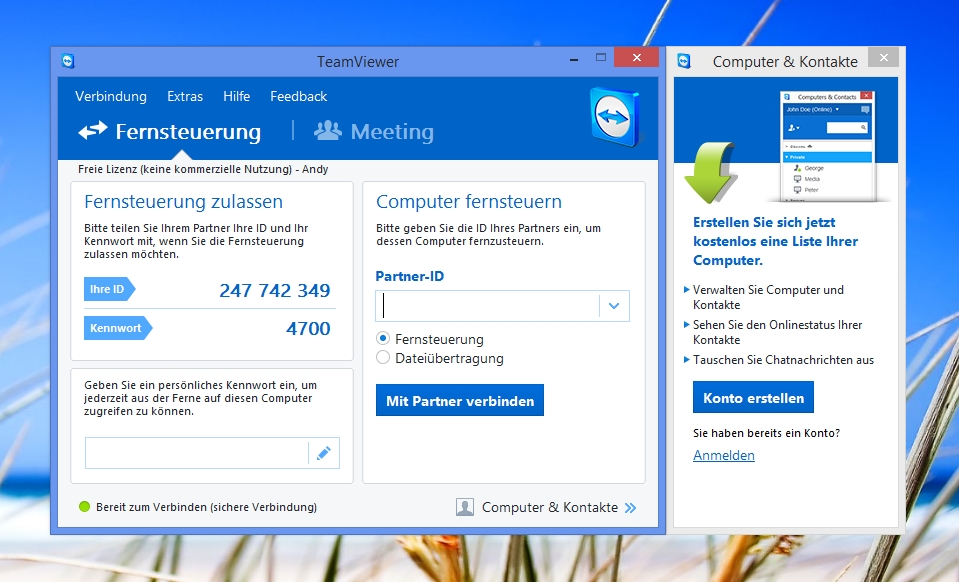This screenshot has height=582, width=959.
Task: Click the Kennwort label tag
Action: pyautogui.click(x=117, y=328)
